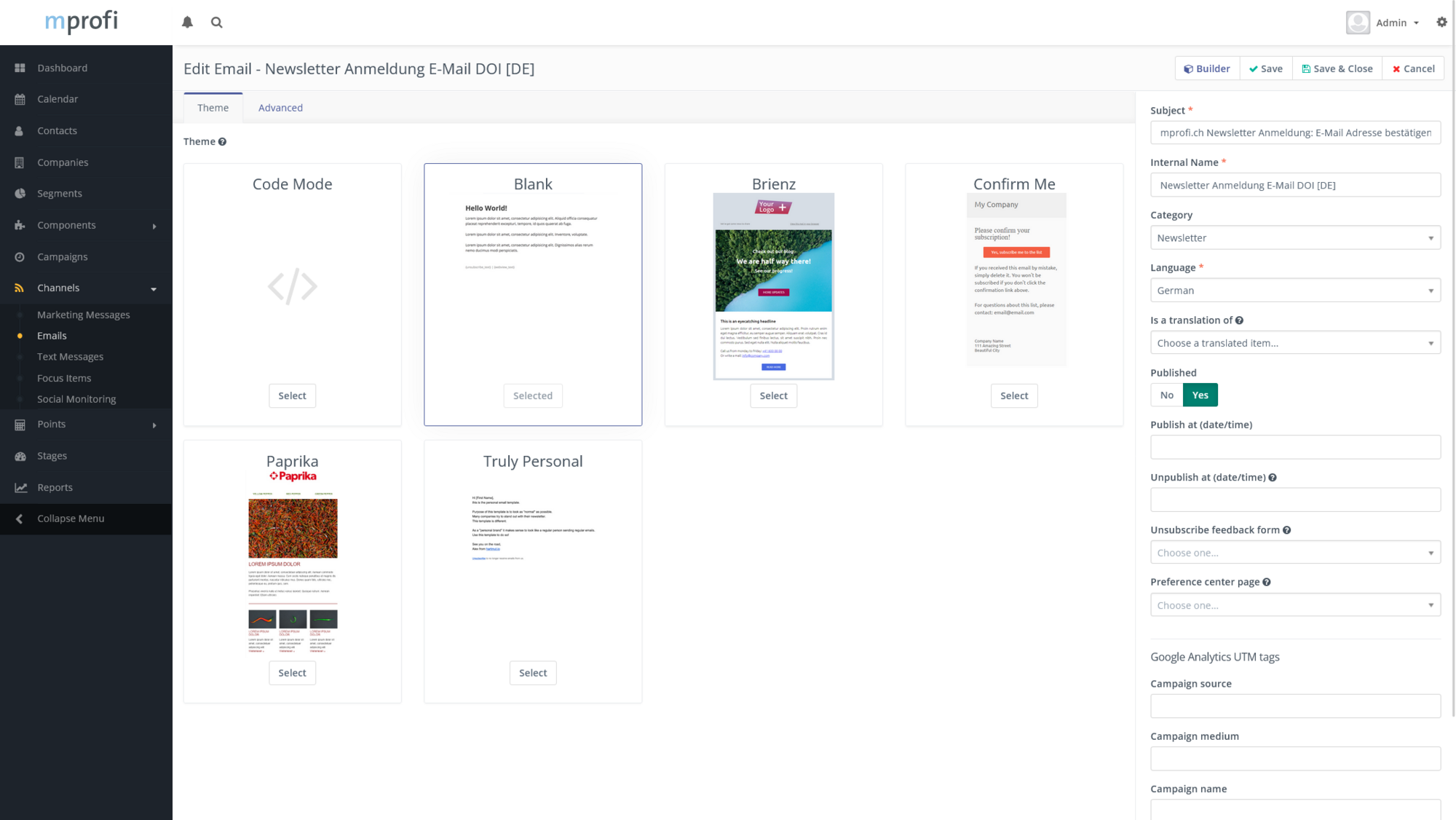
Task: Open Text Messages in Channels menu
Action: pyautogui.click(x=70, y=357)
